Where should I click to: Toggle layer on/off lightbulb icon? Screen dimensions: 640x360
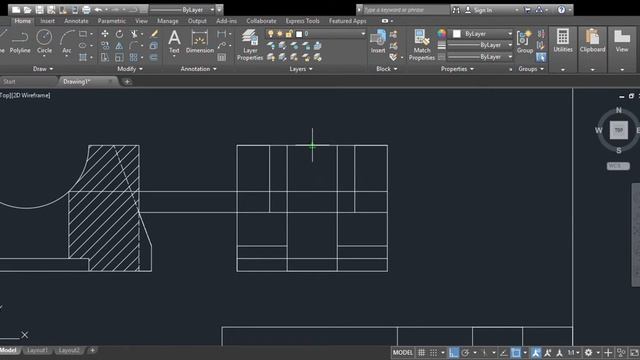coord(270,33)
